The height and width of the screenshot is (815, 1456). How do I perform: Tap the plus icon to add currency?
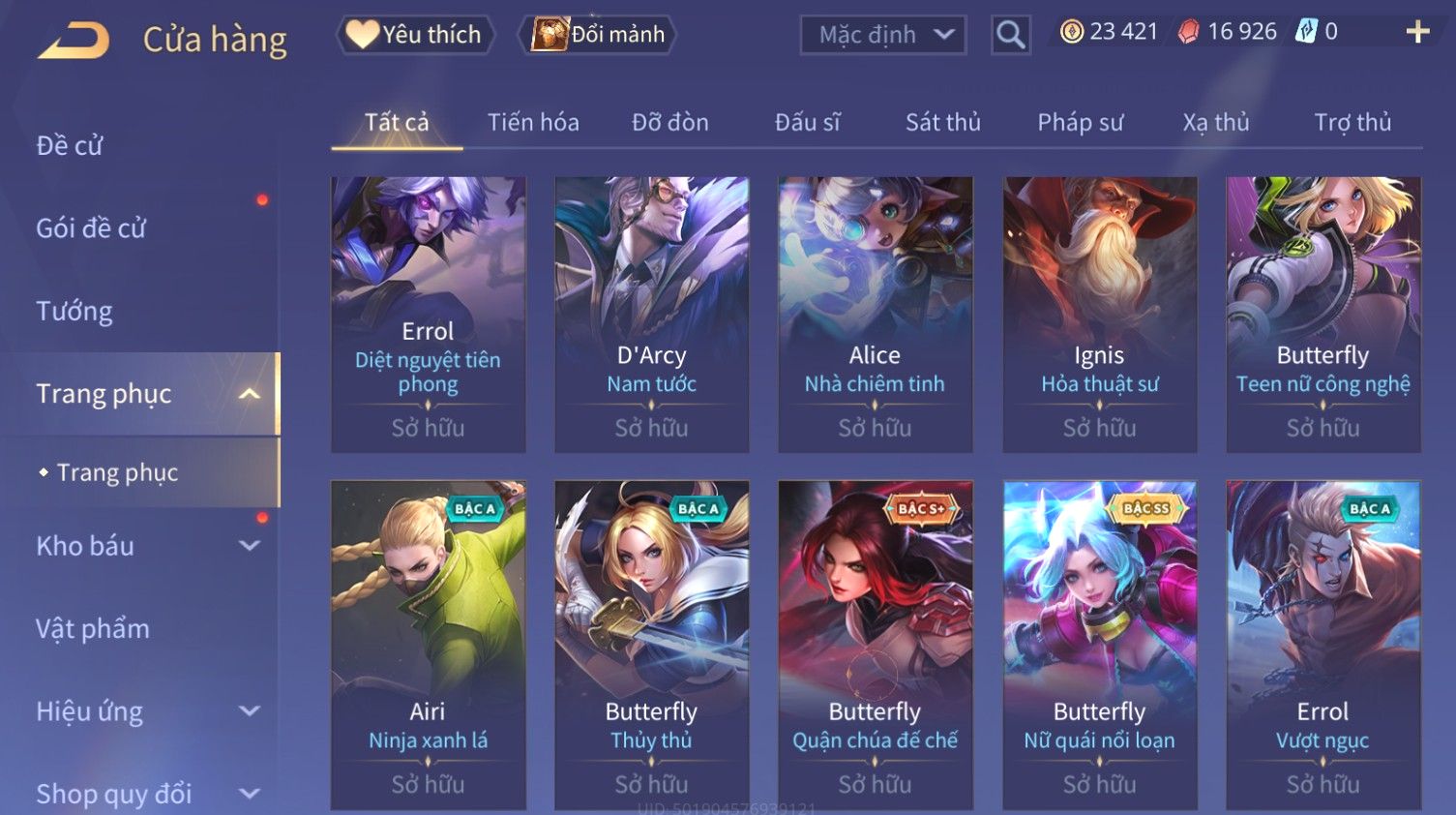click(x=1417, y=32)
